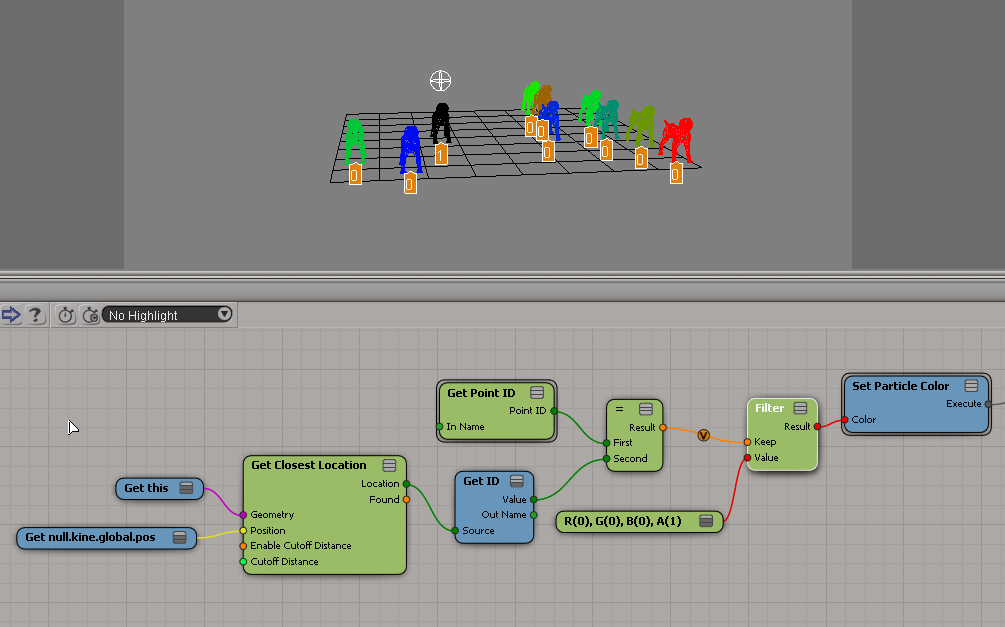Screen dimensions: 1005x627
Task: Toggle the Filter node collapse icon
Action: coord(801,408)
